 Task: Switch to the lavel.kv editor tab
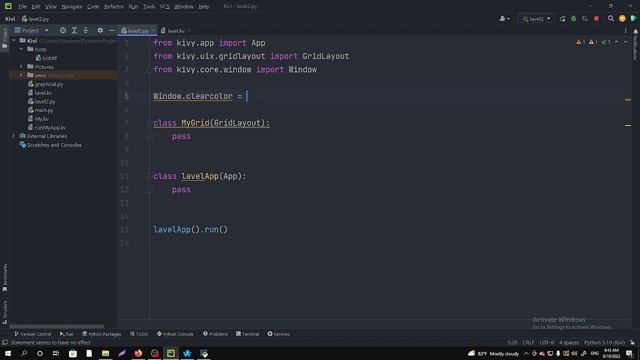(x=176, y=31)
